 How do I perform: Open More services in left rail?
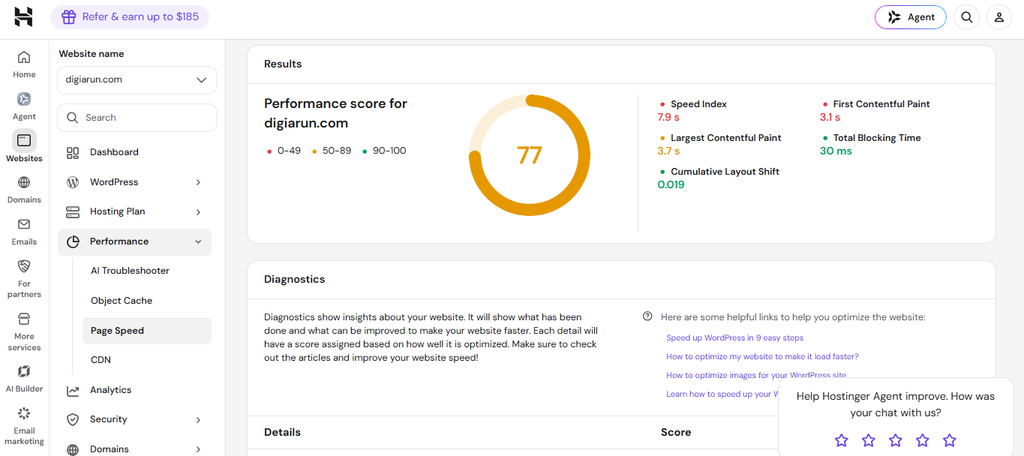pyautogui.click(x=24, y=332)
